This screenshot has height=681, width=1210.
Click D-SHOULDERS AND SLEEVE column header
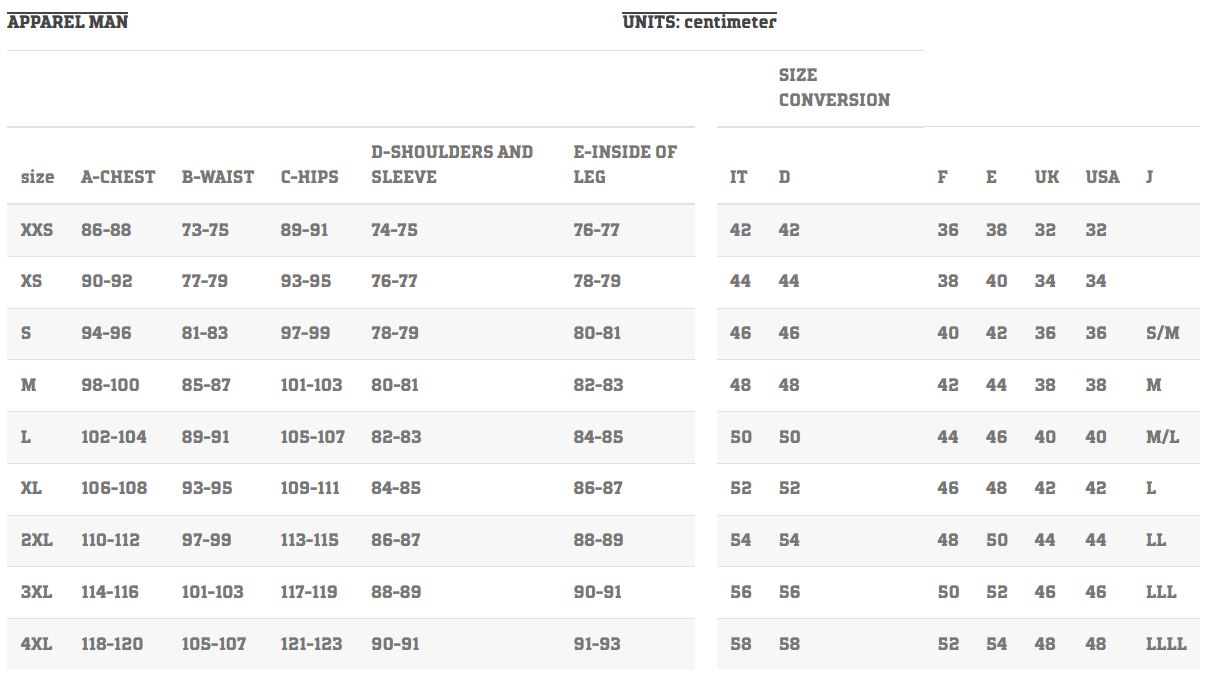point(452,164)
